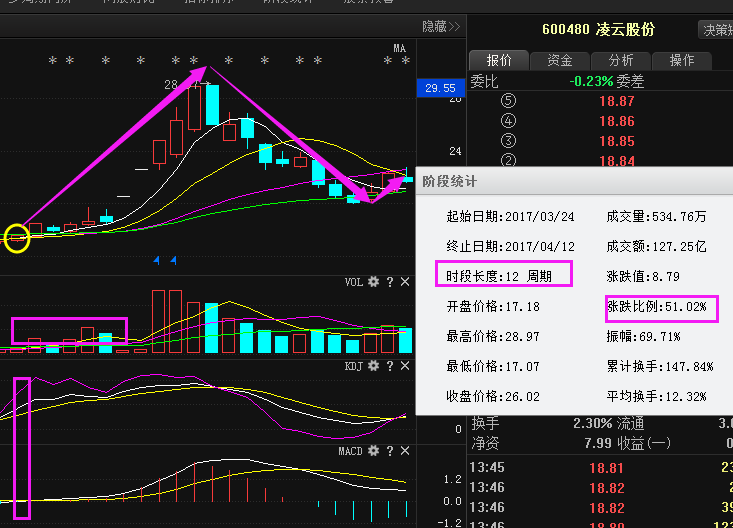The height and width of the screenshot is (528, 733).
Task: Select 最低价格:17.07 entry
Action: tap(493, 366)
